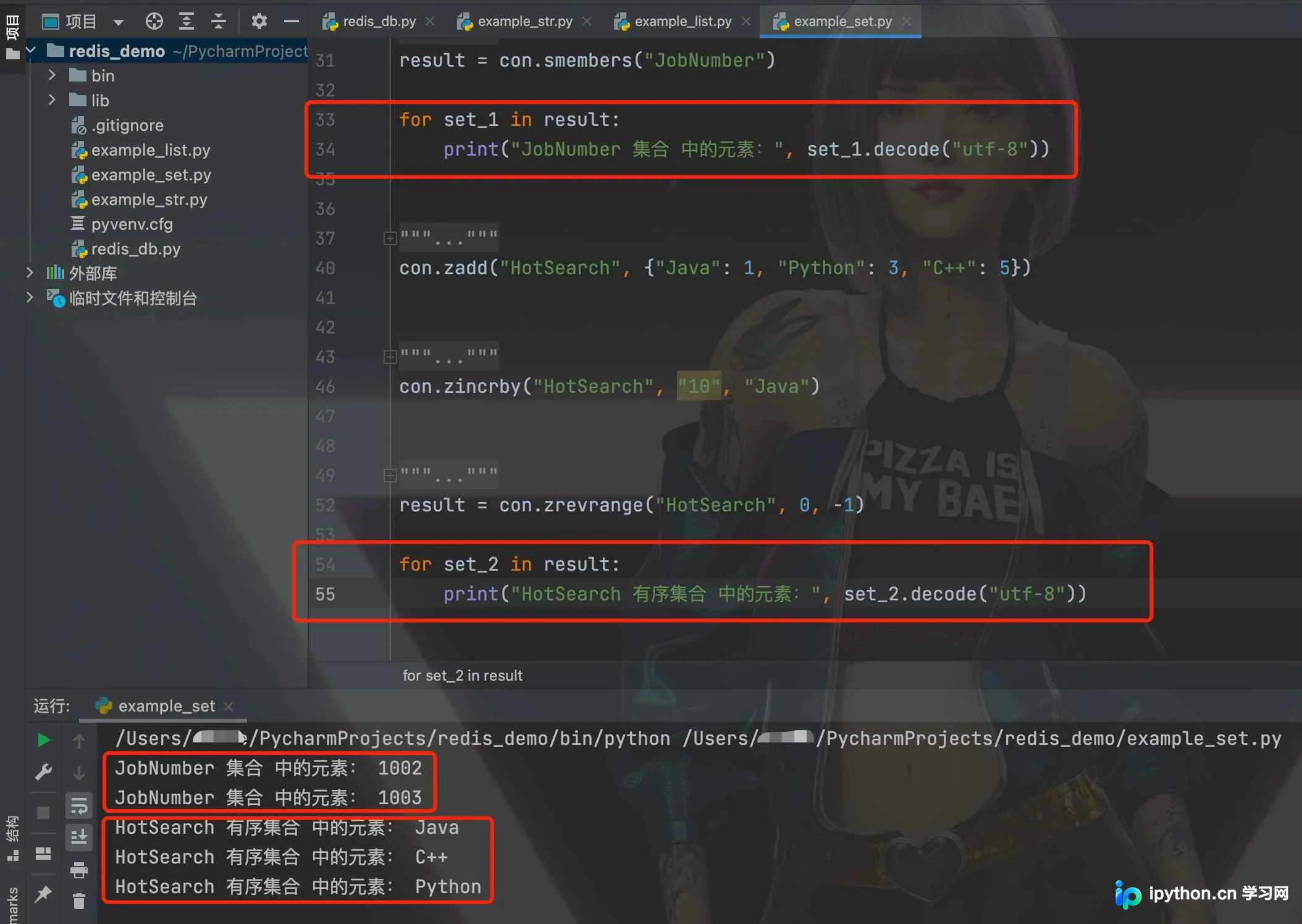Close the example_set run tab
The image size is (1302, 924).
[229, 706]
